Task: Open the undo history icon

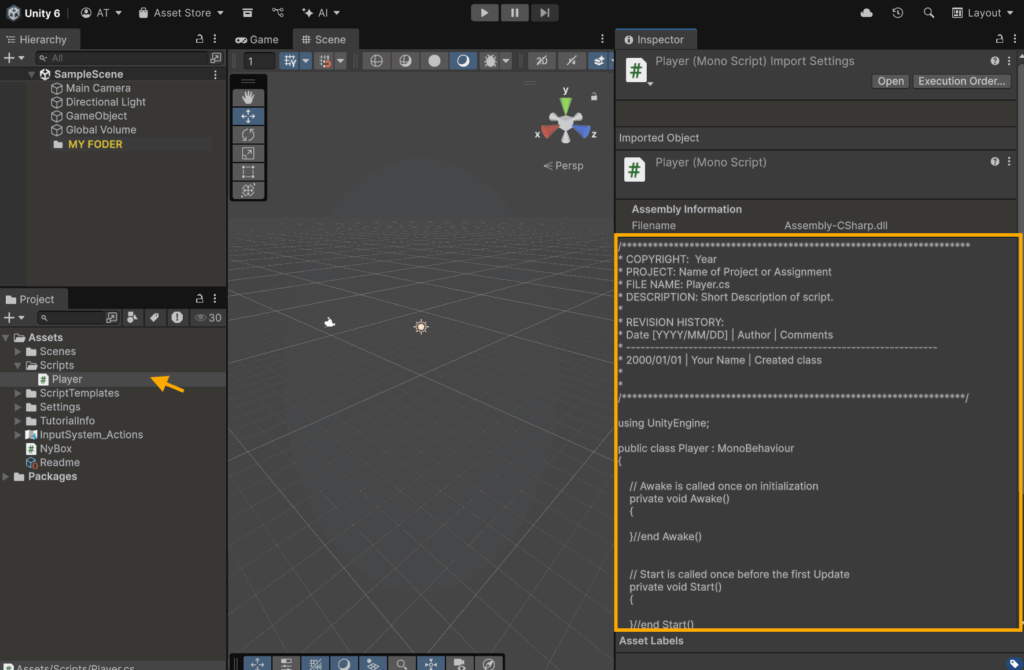Action: [897, 12]
